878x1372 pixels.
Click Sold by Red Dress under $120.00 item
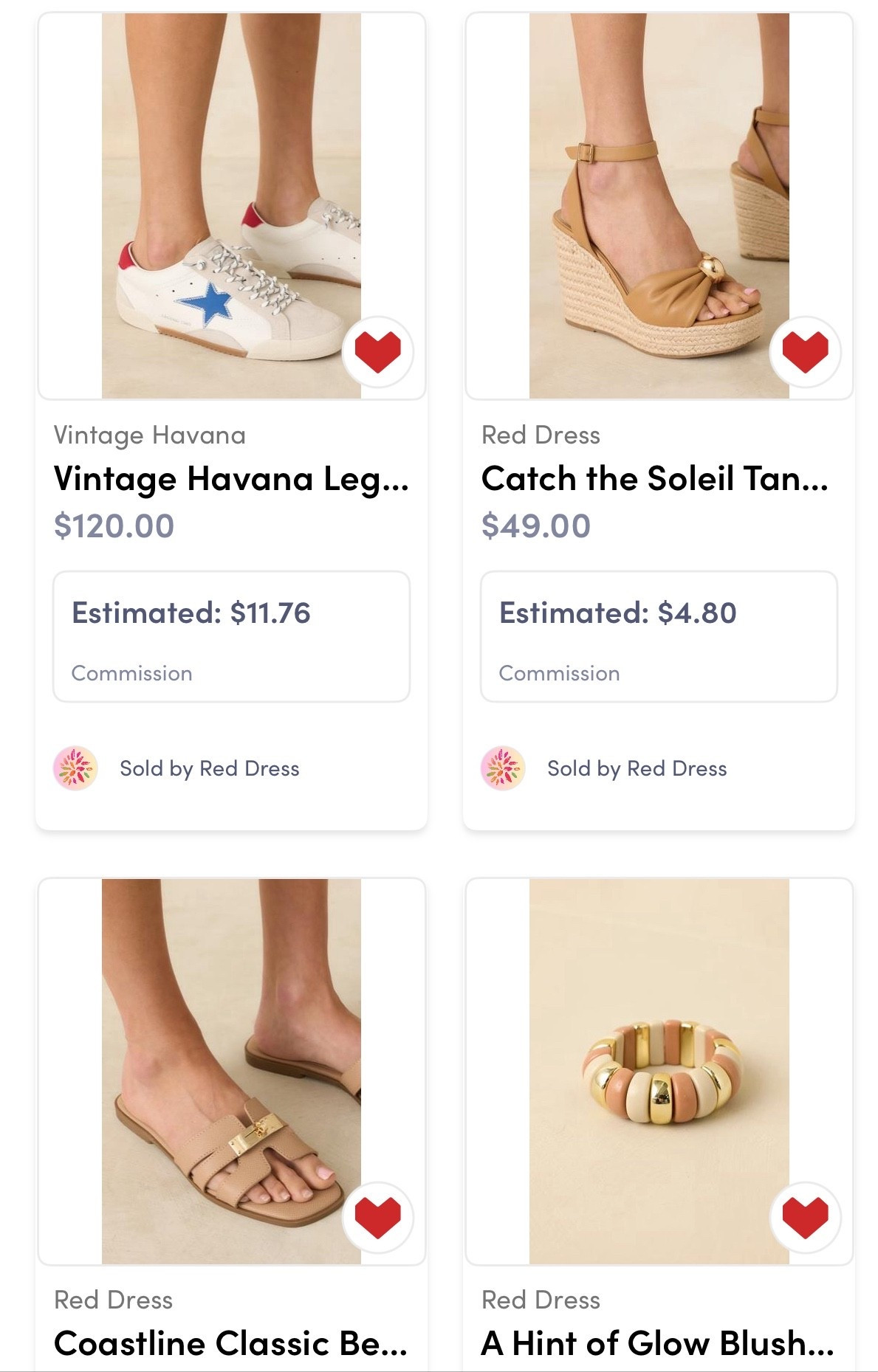(210, 769)
